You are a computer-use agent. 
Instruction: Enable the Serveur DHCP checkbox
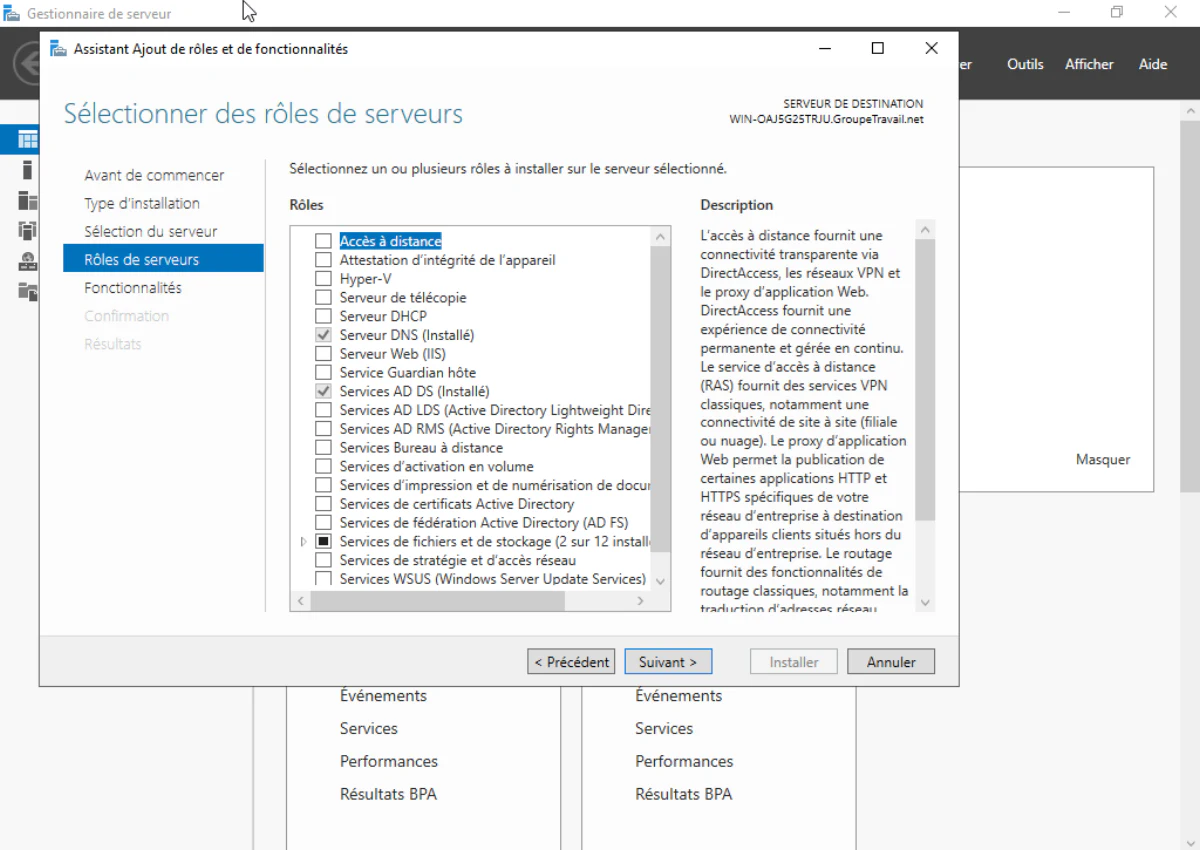pos(323,316)
